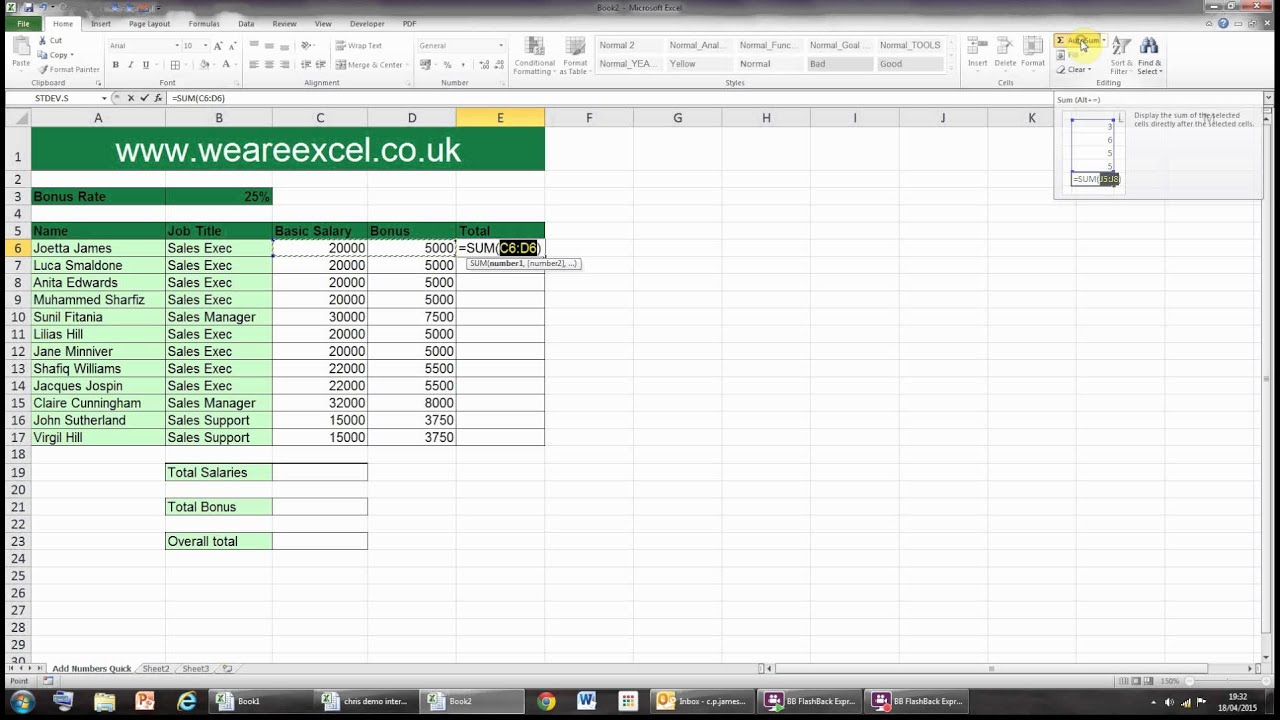Toggle Wrap Text

(x=358, y=45)
